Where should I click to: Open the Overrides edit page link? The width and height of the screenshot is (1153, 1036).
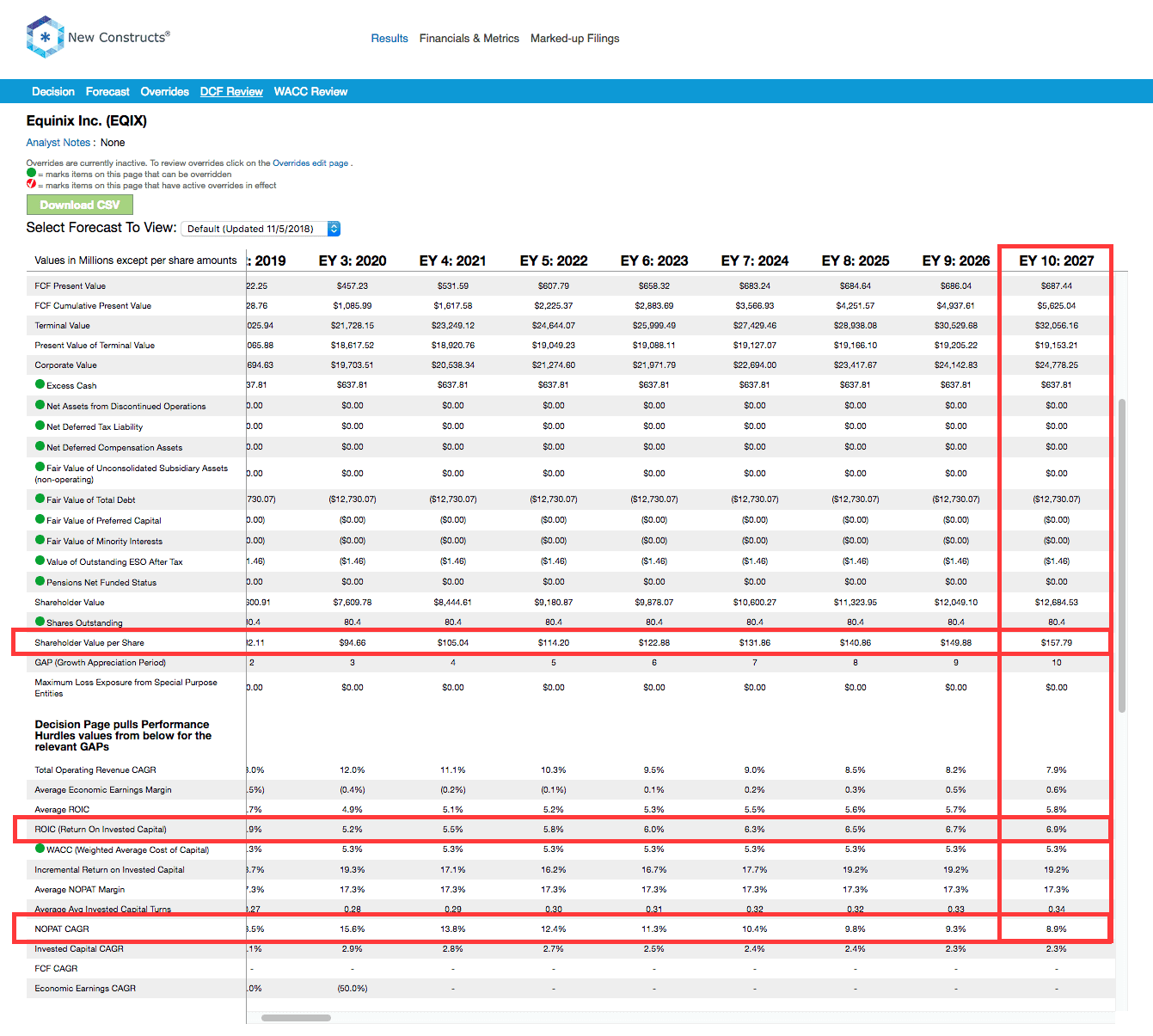tap(310, 163)
